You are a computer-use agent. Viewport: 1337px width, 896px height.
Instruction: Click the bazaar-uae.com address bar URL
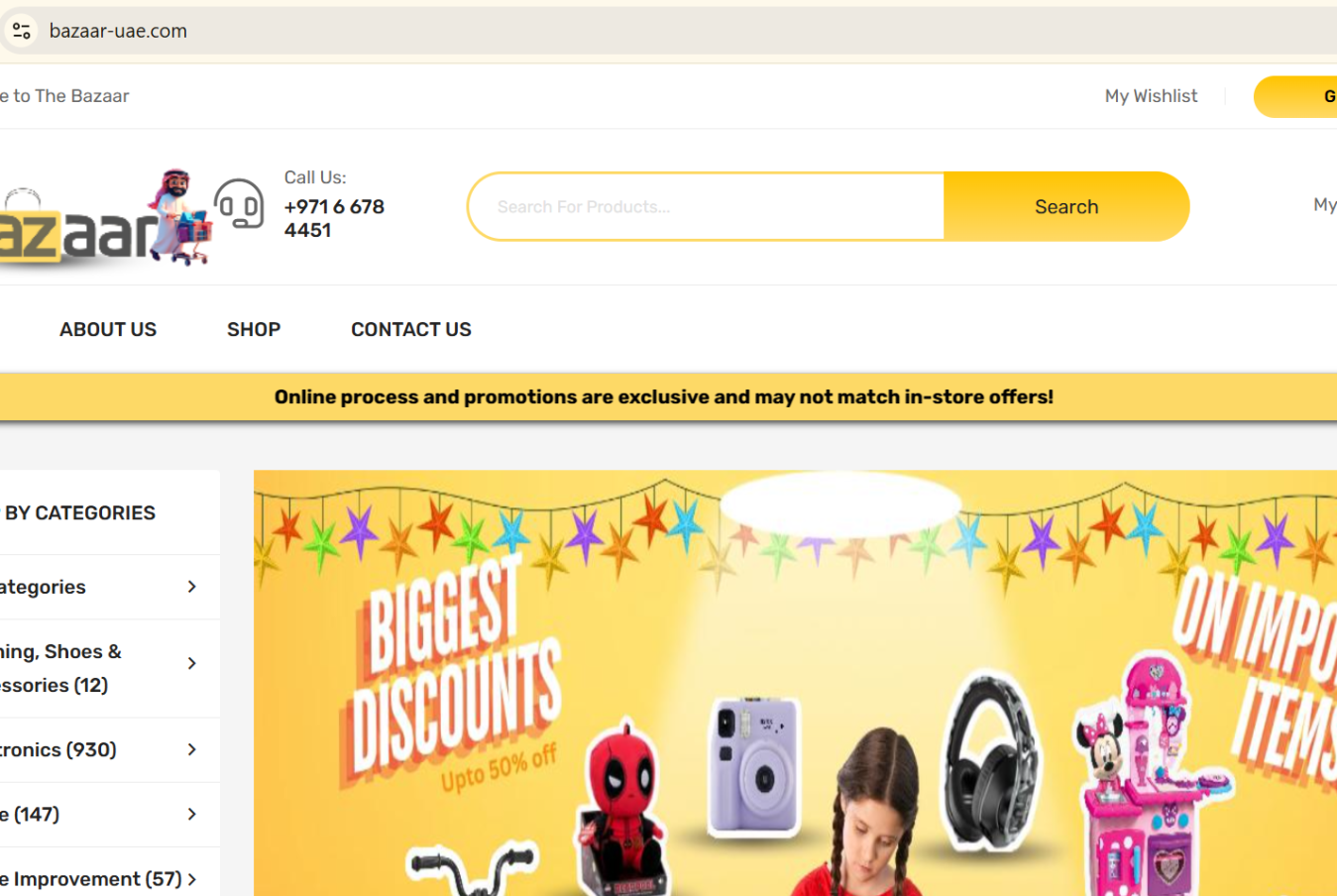coord(118,31)
